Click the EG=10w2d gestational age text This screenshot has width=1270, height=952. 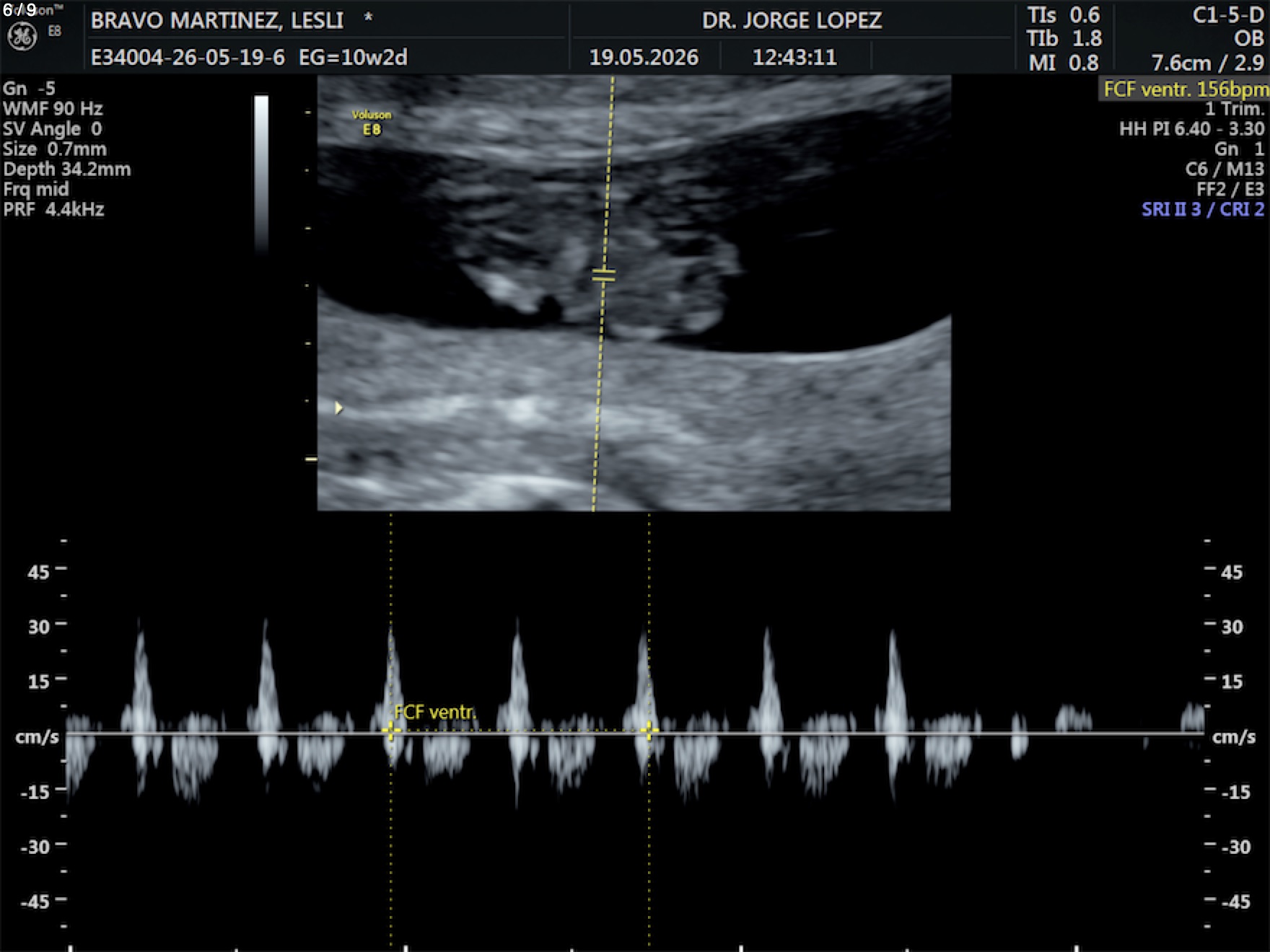[x=353, y=57]
